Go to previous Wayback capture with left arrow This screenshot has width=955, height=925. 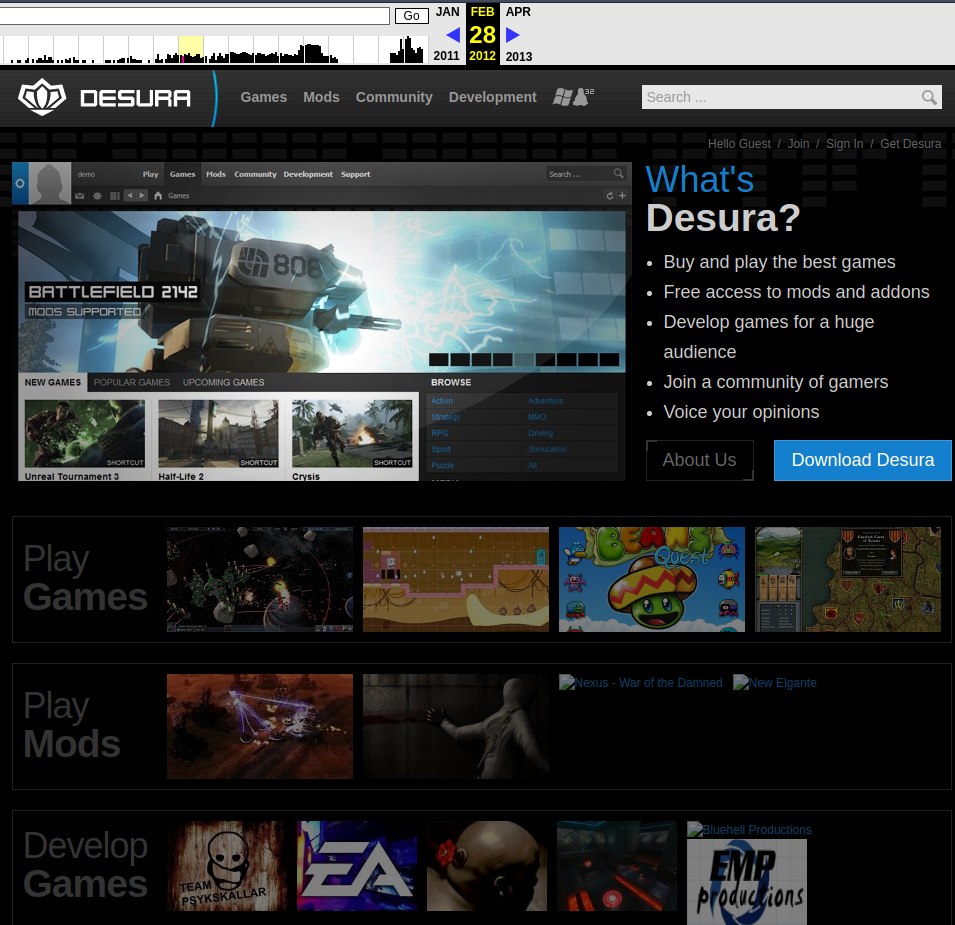453,35
